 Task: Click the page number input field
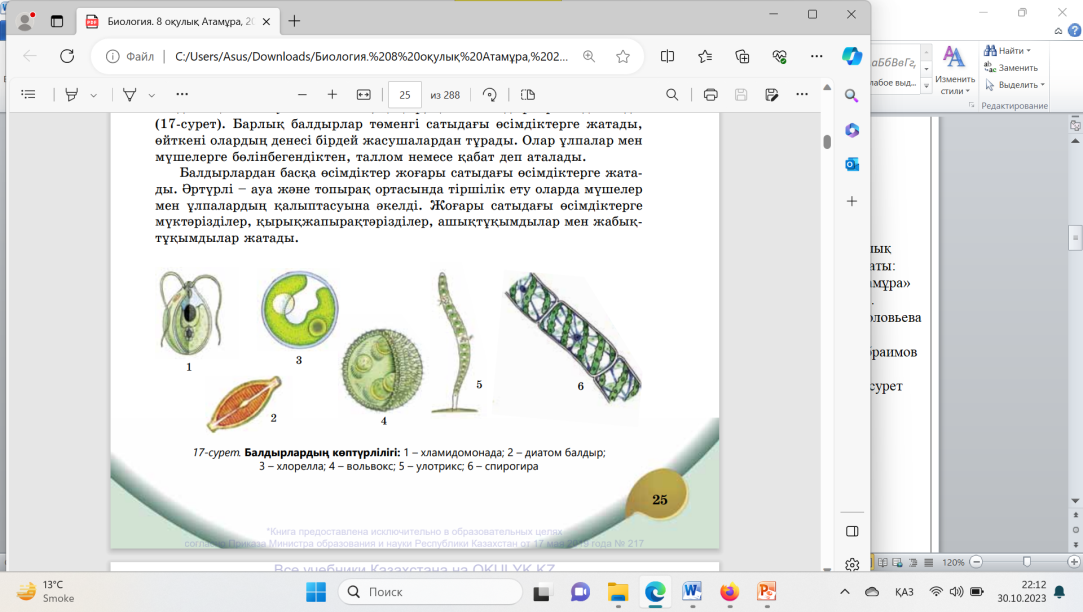pyautogui.click(x=404, y=95)
